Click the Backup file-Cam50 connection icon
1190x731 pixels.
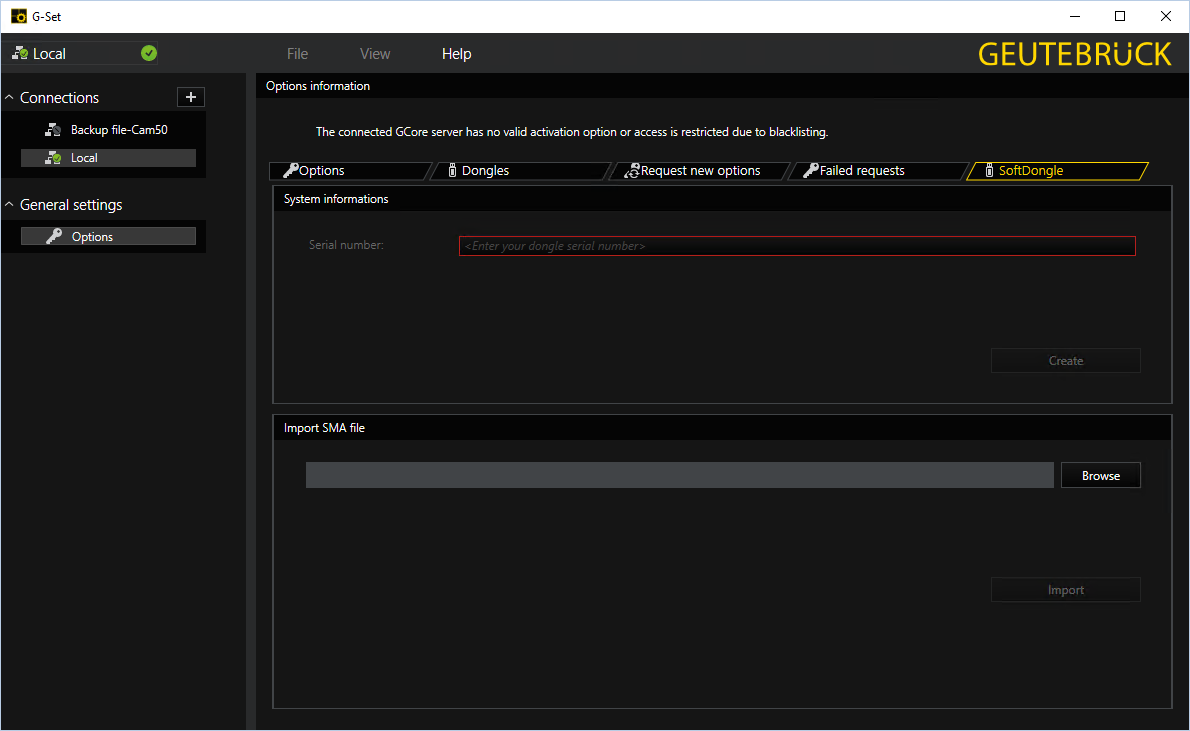(53, 130)
